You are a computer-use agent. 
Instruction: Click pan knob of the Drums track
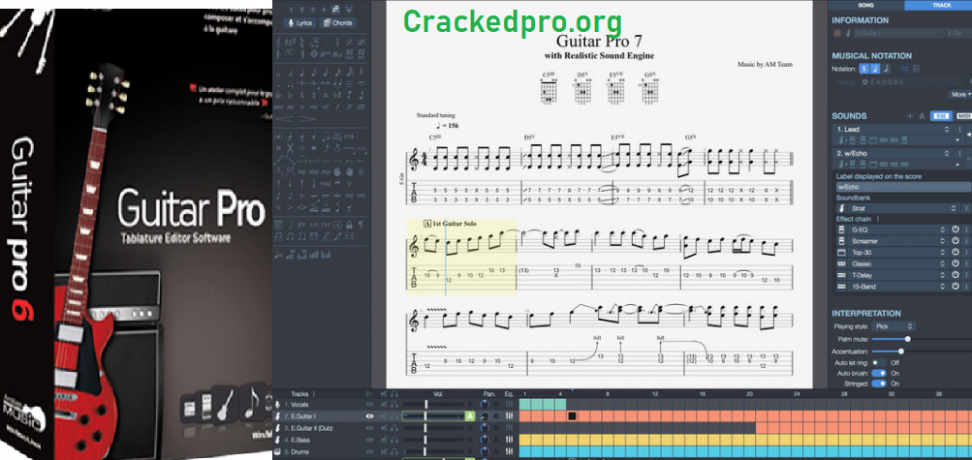coord(484,451)
